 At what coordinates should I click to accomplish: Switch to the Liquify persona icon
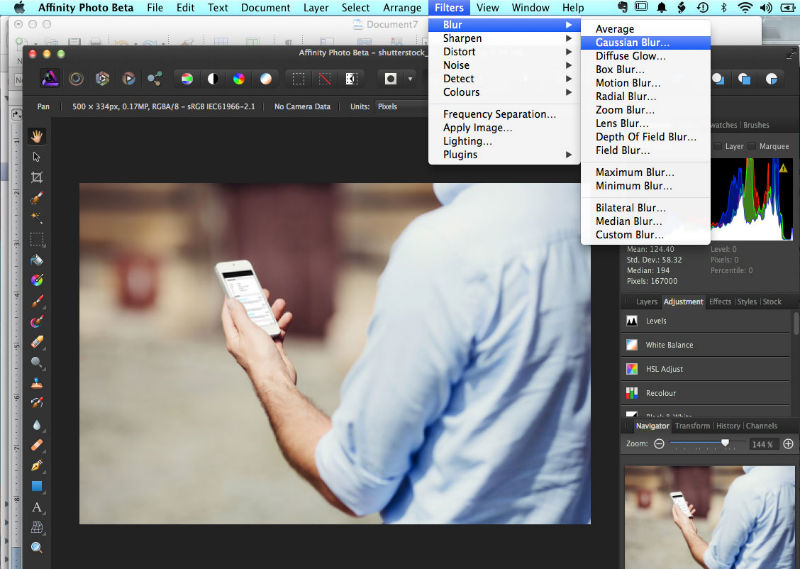coord(76,78)
